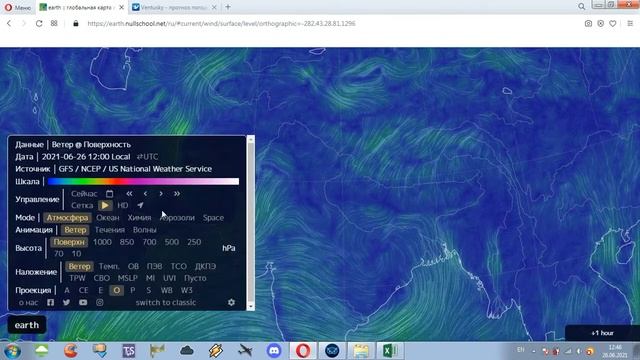The height and width of the screenshot is (360, 640).
Task: Click the wind speed color scale bar
Action: pos(143,181)
